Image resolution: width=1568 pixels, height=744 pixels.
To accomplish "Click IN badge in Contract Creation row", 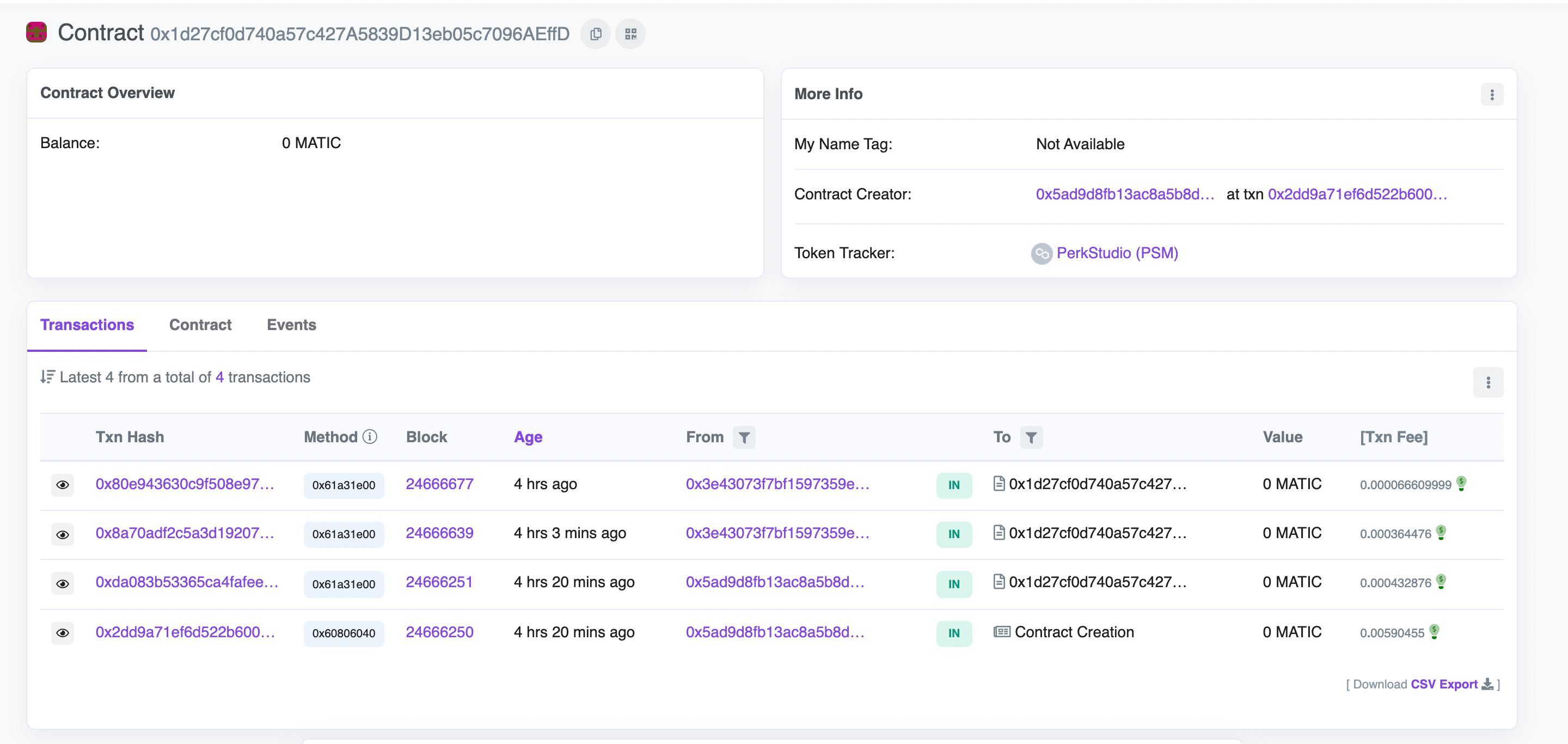I will point(954,633).
